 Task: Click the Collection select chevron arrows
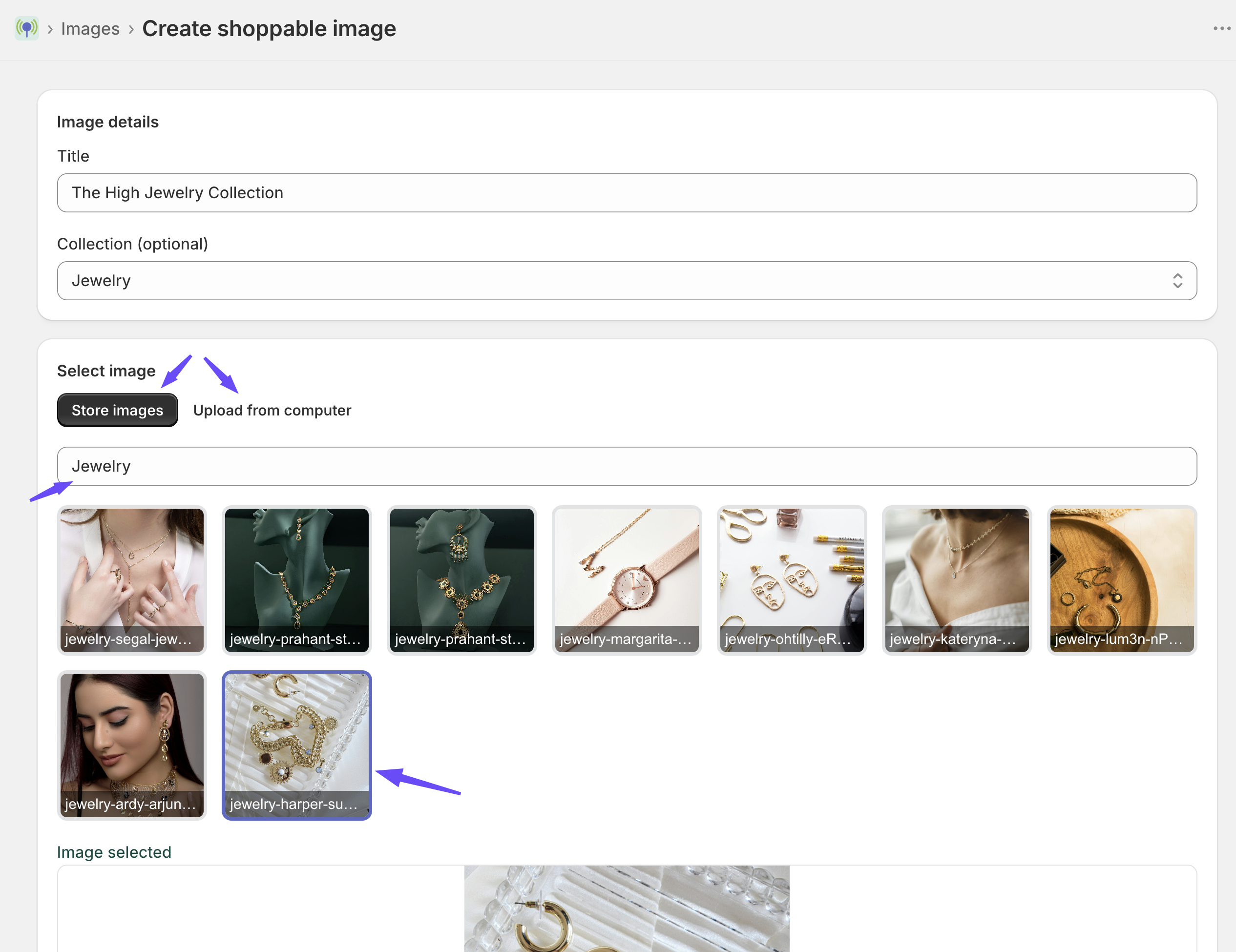click(x=1177, y=281)
